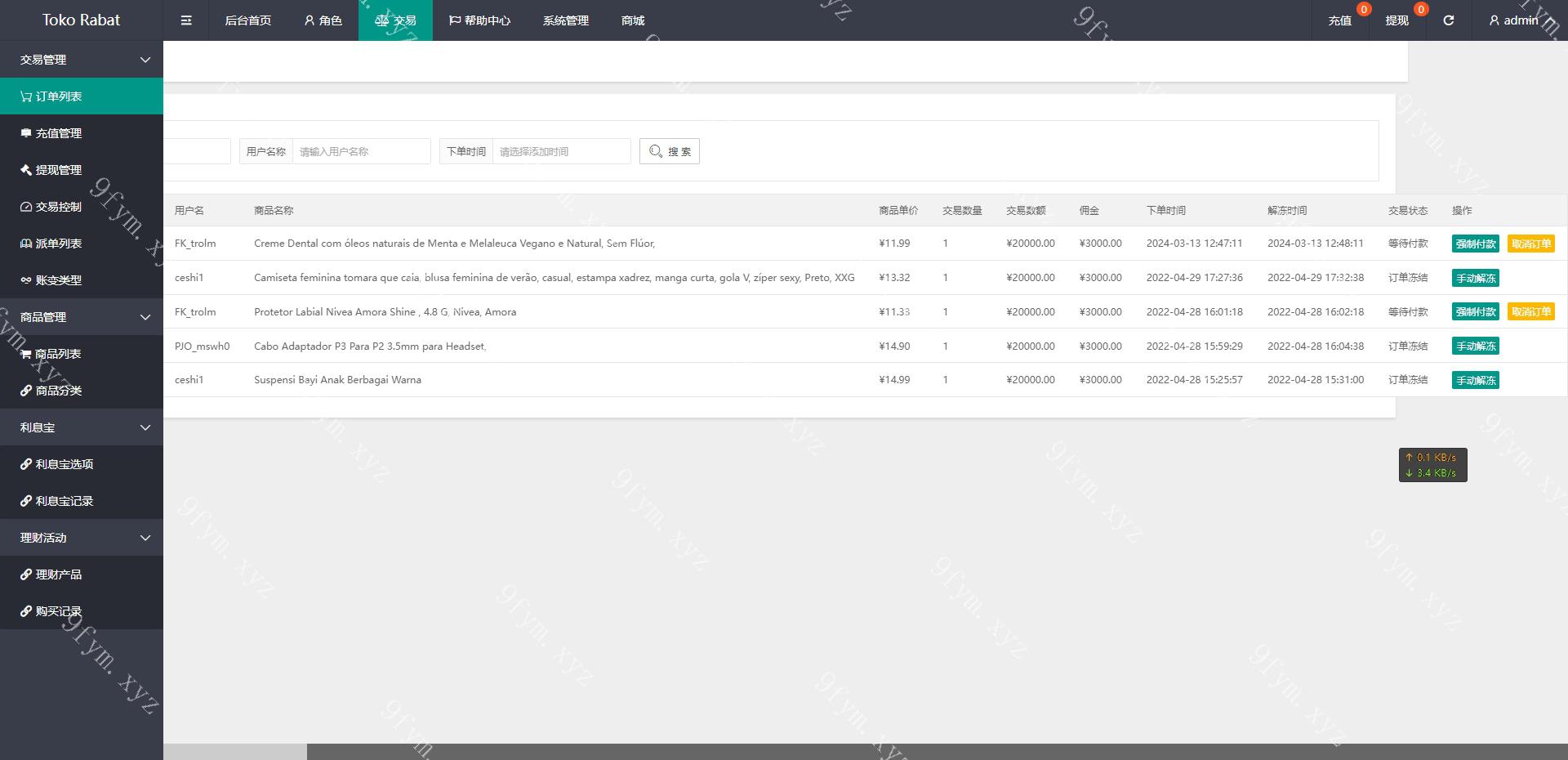Open 商品分类 in the sidebar

click(x=82, y=391)
